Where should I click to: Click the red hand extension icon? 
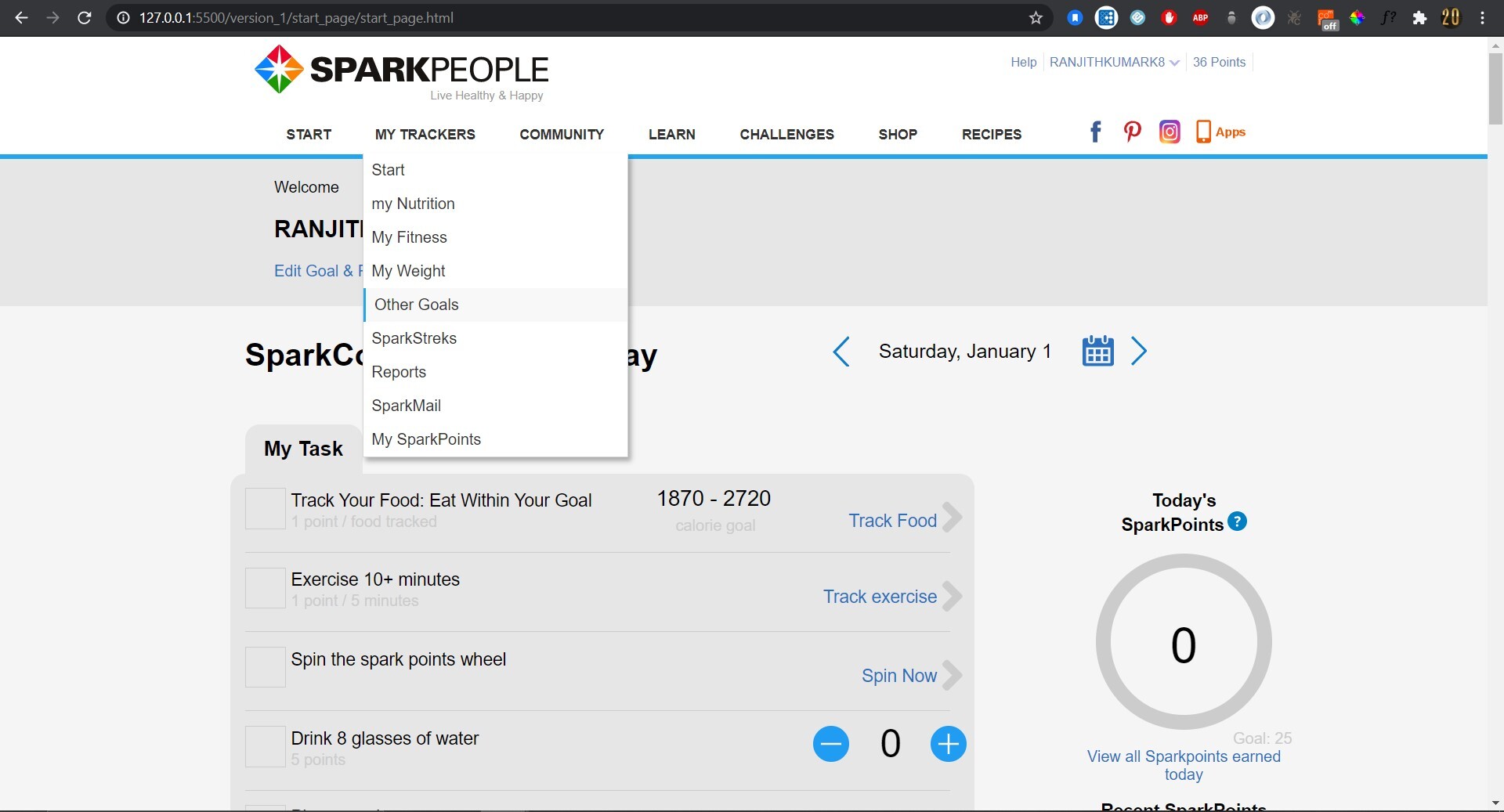pyautogui.click(x=1169, y=18)
